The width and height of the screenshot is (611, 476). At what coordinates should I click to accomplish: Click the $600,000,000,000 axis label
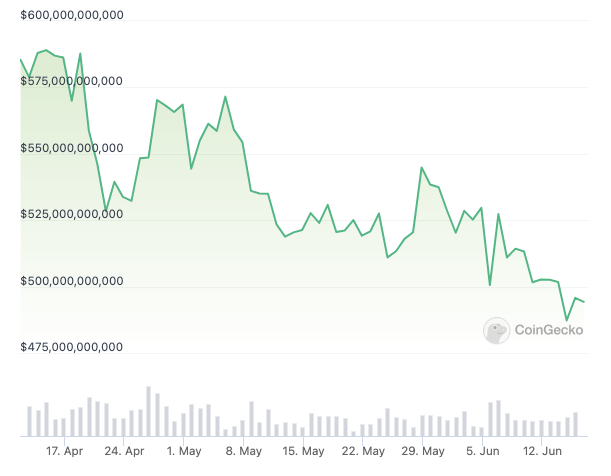coord(72,14)
